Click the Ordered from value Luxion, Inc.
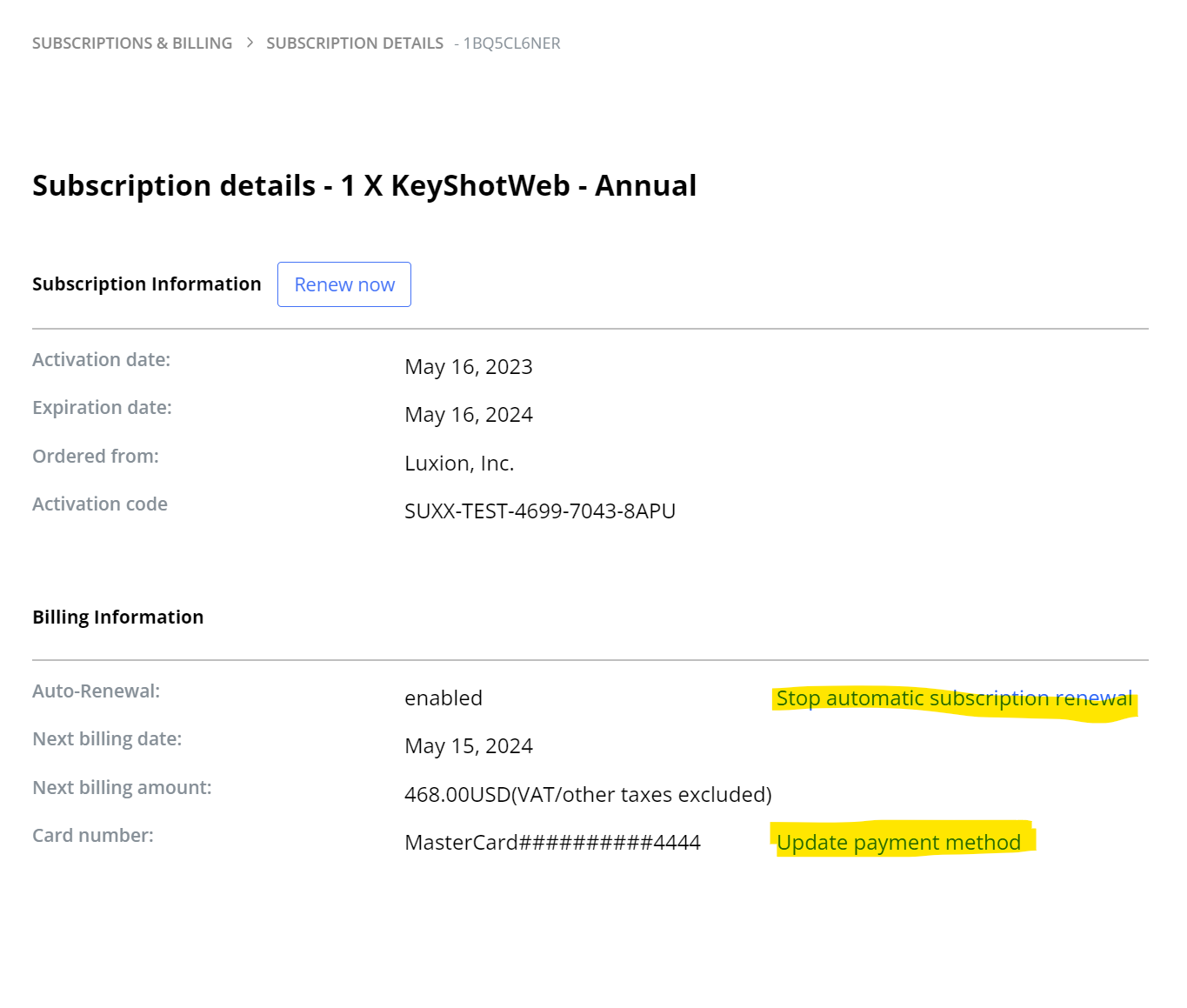1187x1008 pixels. pos(459,463)
